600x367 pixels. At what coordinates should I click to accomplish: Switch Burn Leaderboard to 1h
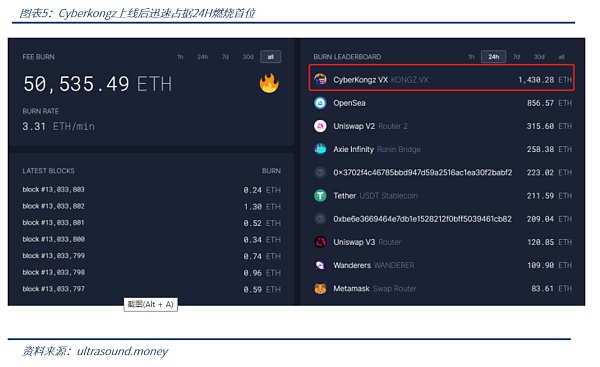tap(471, 57)
